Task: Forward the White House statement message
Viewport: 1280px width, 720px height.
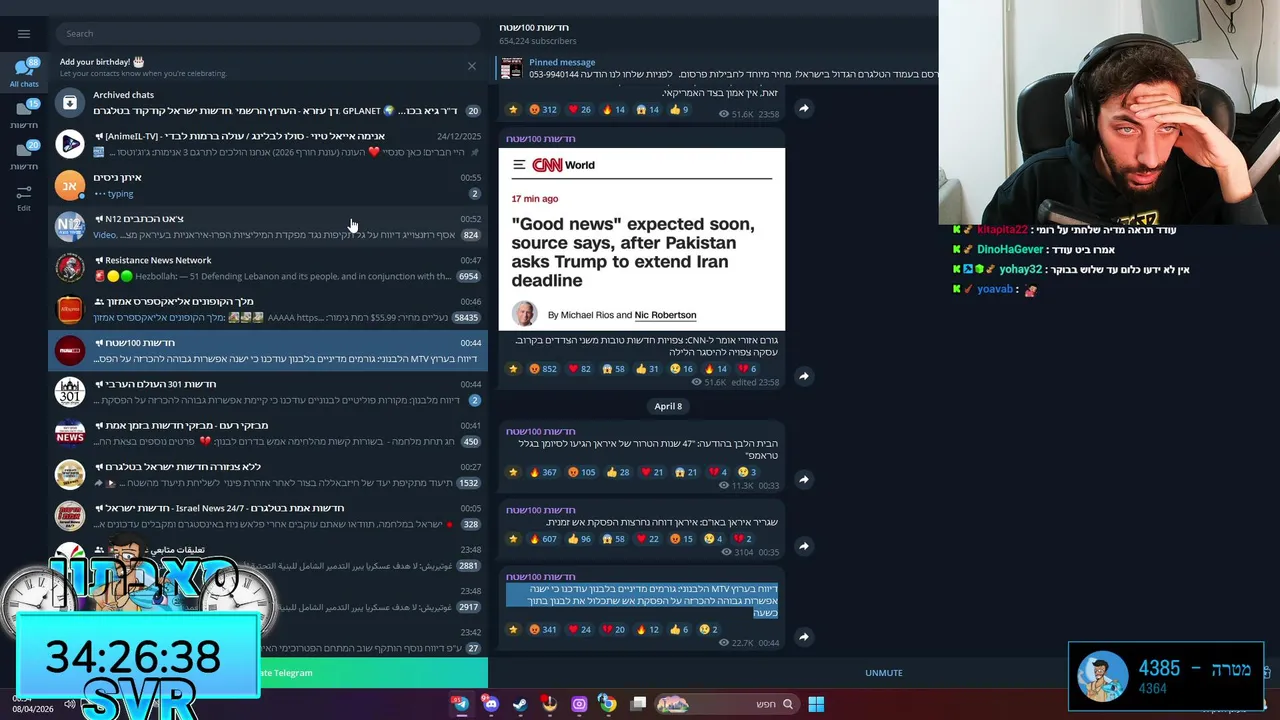Action: pyautogui.click(x=803, y=479)
